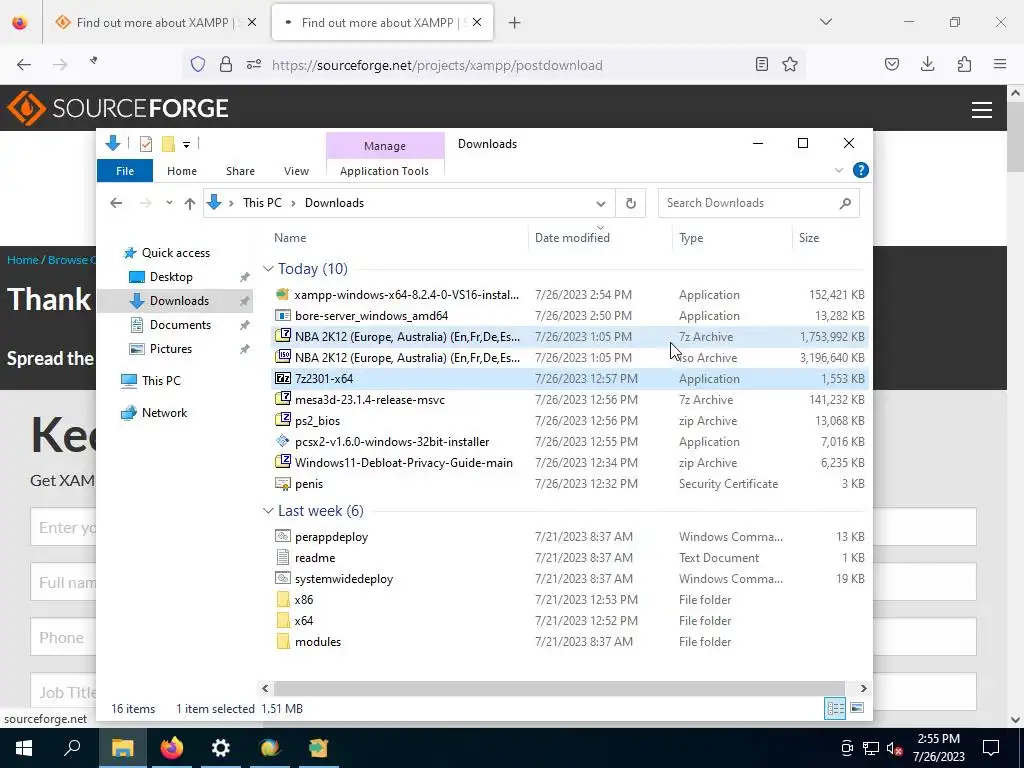1024x768 pixels.
Task: Open the Firefox list all tabs dropdown
Action: 825,22
